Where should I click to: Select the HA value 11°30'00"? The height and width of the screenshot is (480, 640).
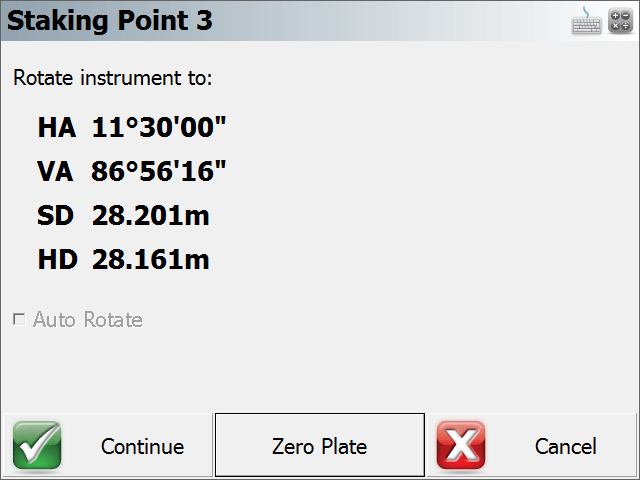(159, 127)
